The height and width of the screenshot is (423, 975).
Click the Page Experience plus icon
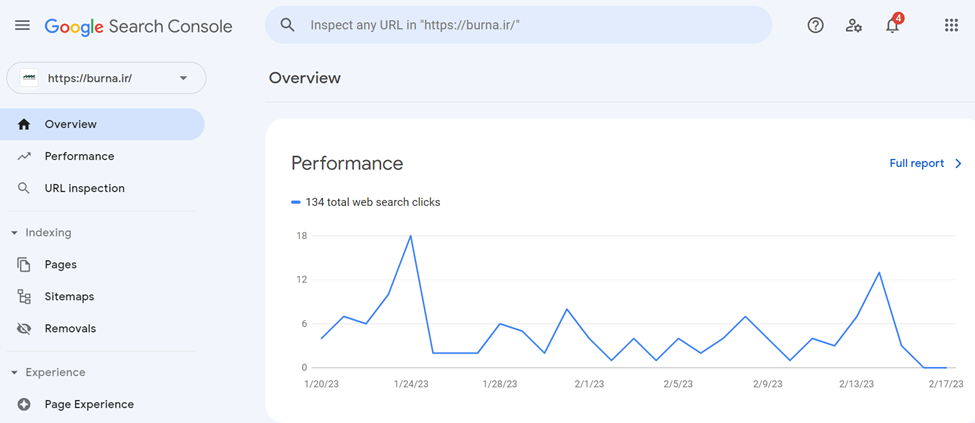coord(24,405)
